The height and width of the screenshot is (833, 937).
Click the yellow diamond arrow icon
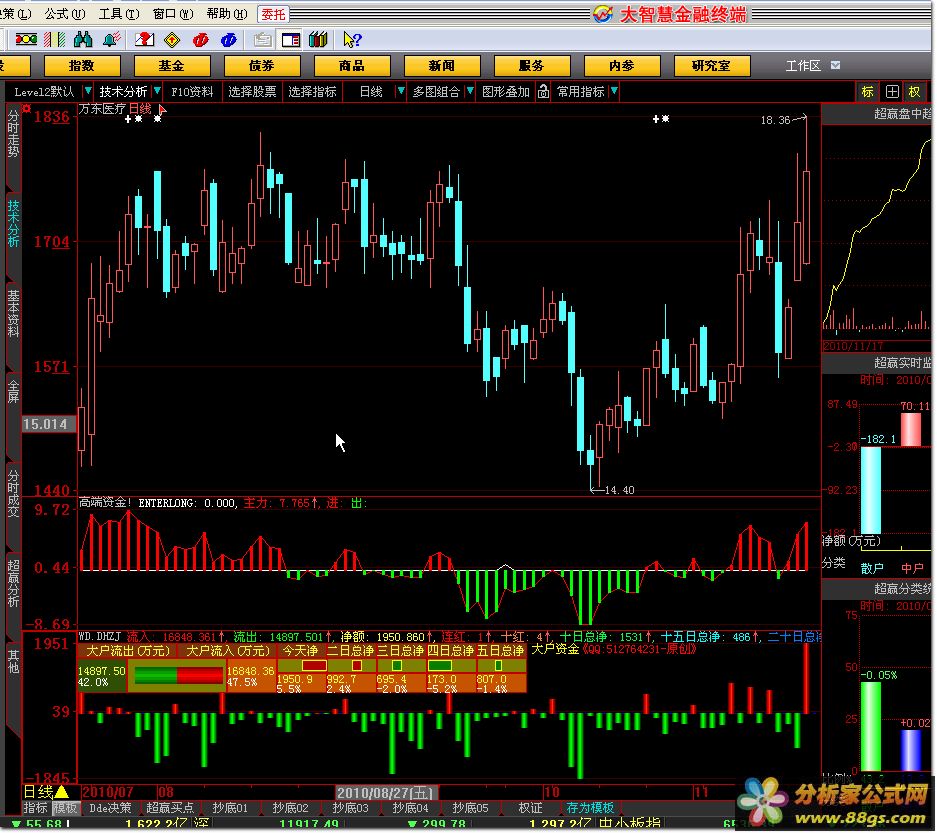click(x=172, y=39)
